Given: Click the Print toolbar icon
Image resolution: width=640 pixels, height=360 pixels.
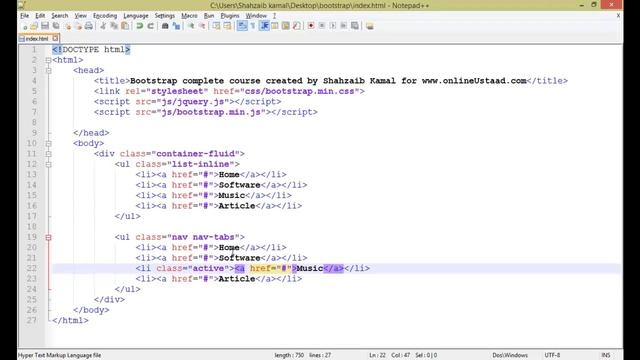Looking at the screenshot, I should (x=89, y=26).
